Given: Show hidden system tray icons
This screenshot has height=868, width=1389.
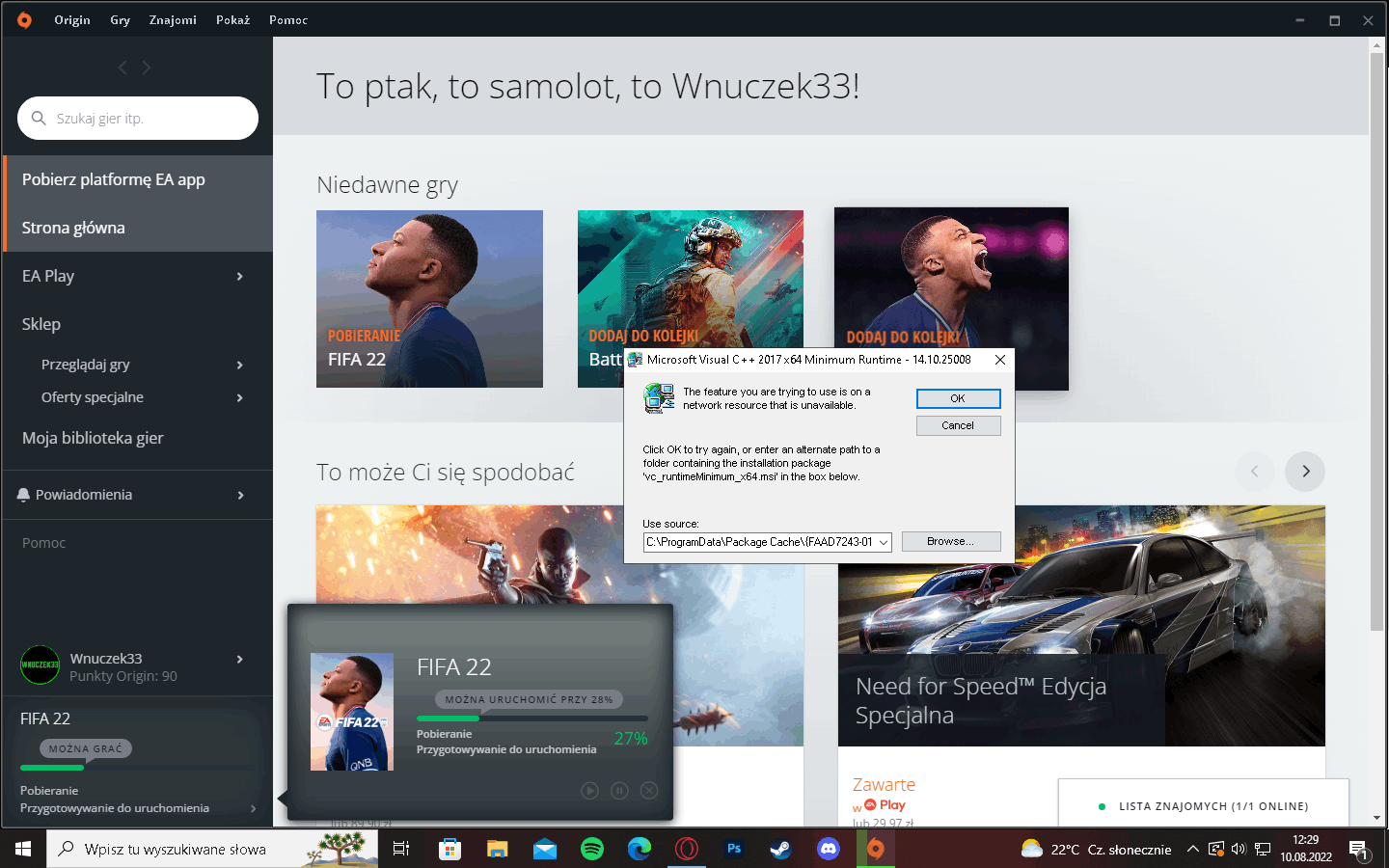Looking at the screenshot, I should 1193,850.
